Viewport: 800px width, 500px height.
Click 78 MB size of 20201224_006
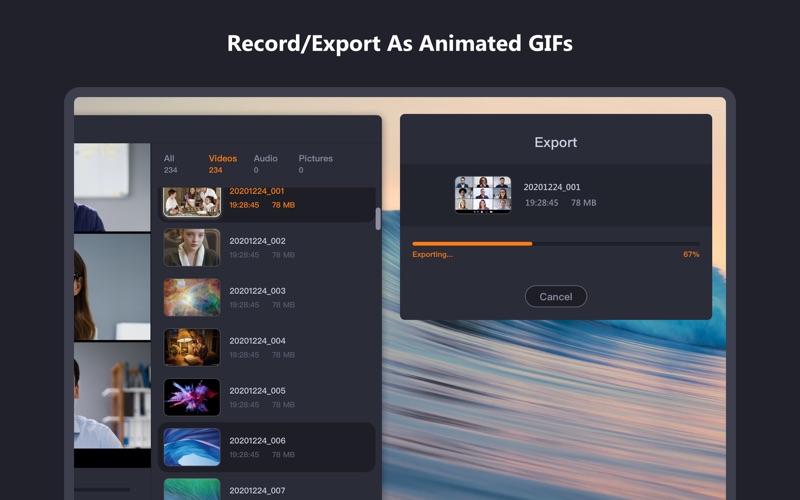(x=283, y=455)
